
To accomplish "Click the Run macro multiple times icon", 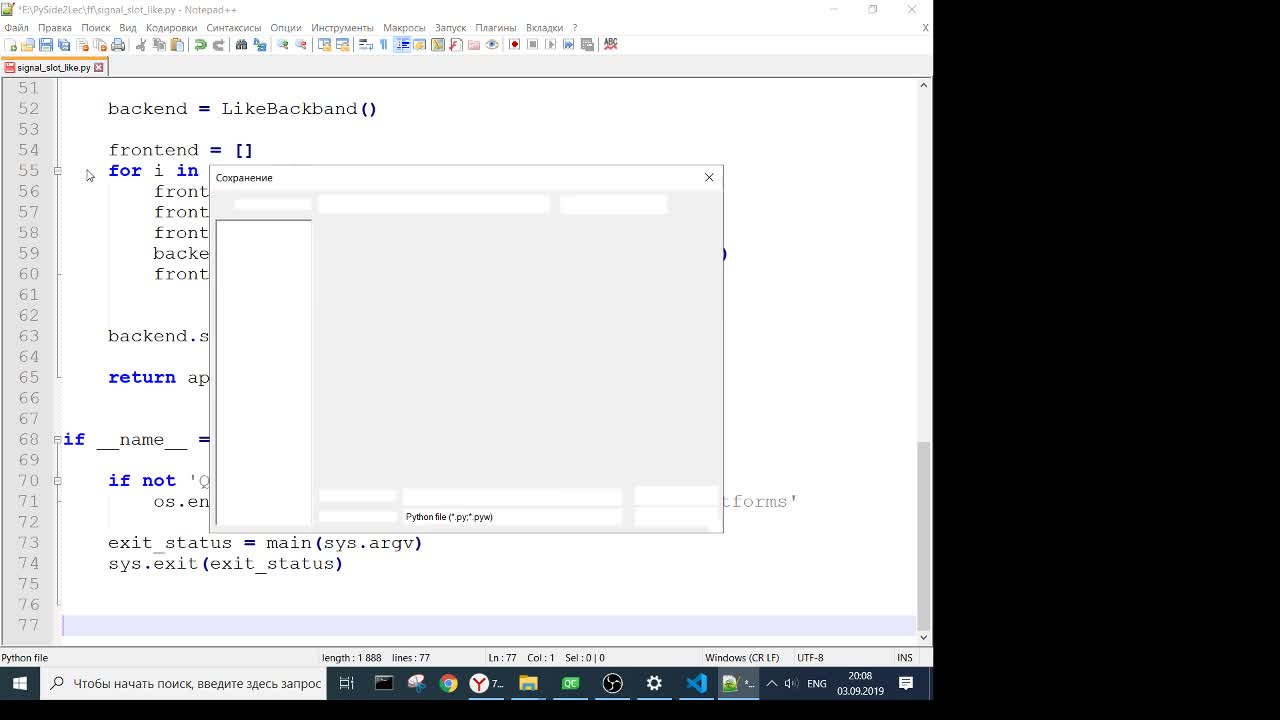I will tap(569, 44).
